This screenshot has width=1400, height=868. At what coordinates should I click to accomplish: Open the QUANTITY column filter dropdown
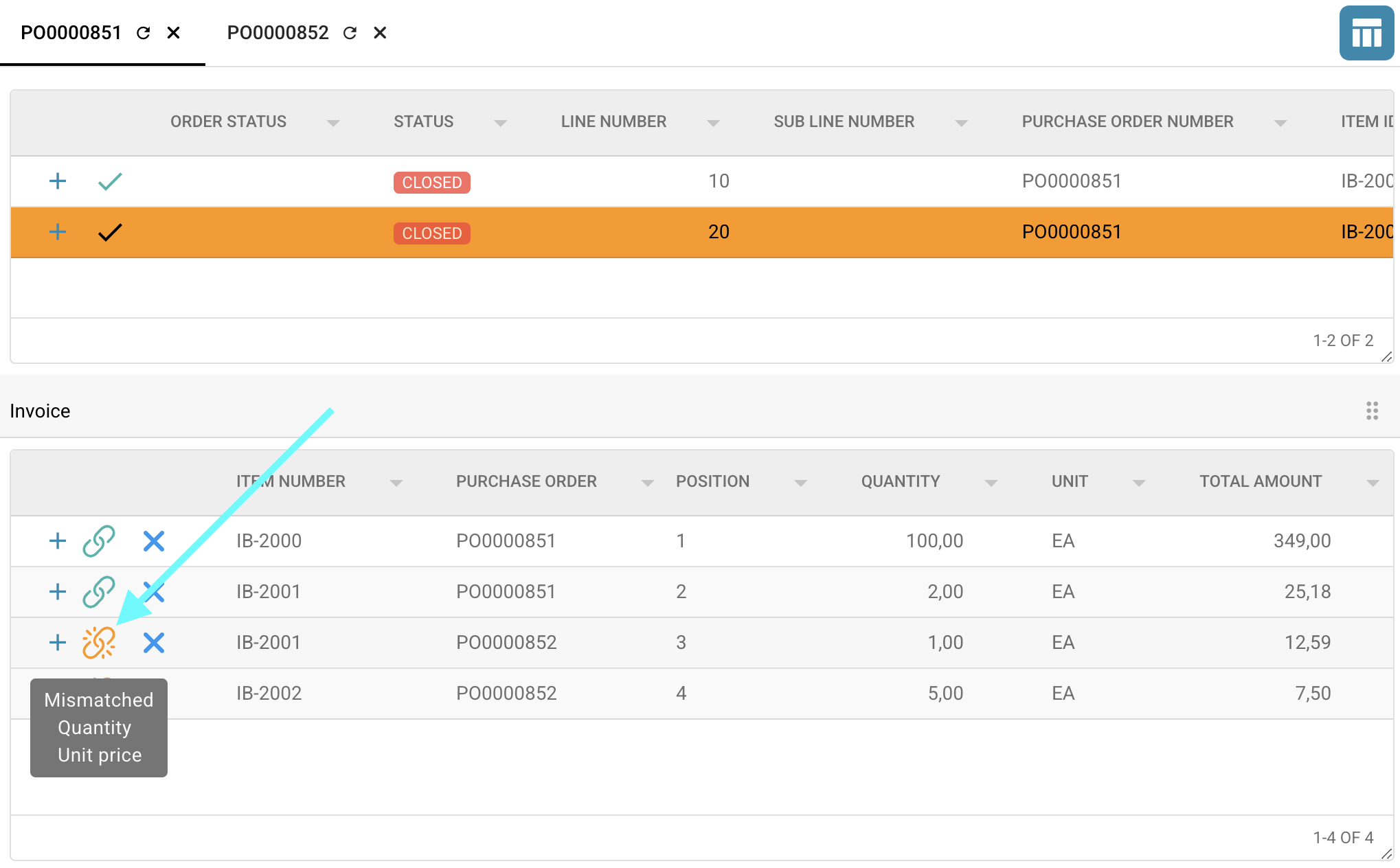pos(991,483)
